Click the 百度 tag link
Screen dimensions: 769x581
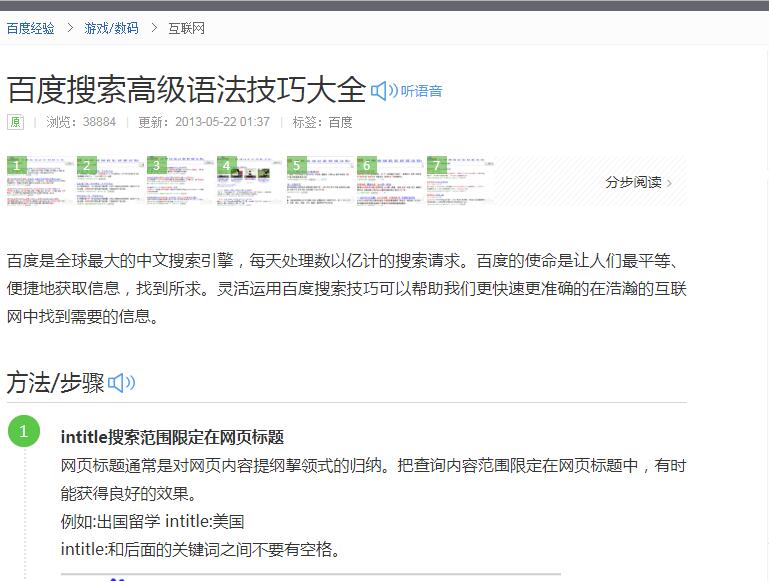(340, 122)
